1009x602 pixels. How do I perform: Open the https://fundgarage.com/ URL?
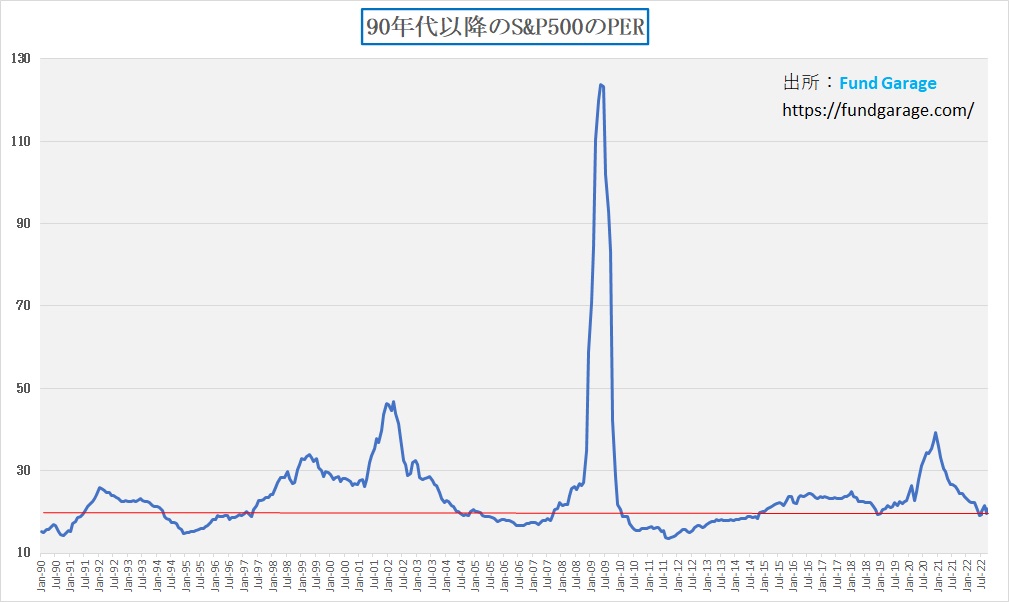(x=877, y=111)
